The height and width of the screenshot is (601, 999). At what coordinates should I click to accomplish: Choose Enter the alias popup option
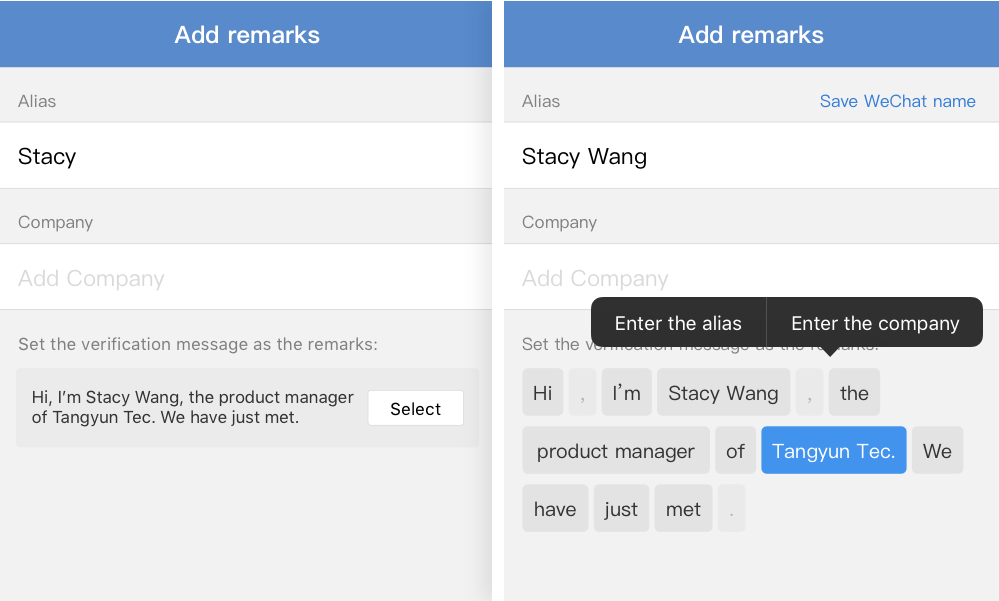click(678, 323)
